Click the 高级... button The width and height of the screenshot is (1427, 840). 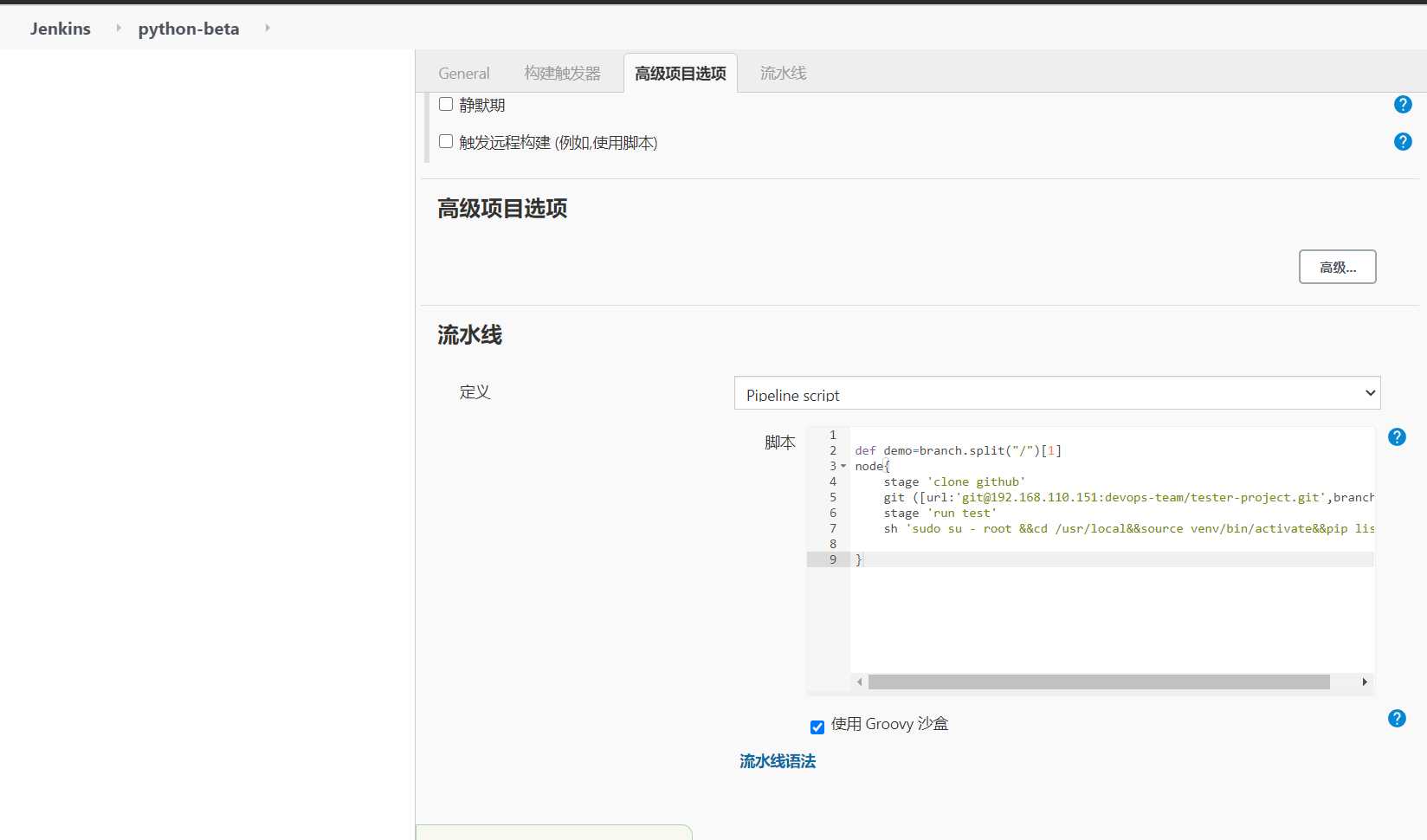pyautogui.click(x=1337, y=267)
